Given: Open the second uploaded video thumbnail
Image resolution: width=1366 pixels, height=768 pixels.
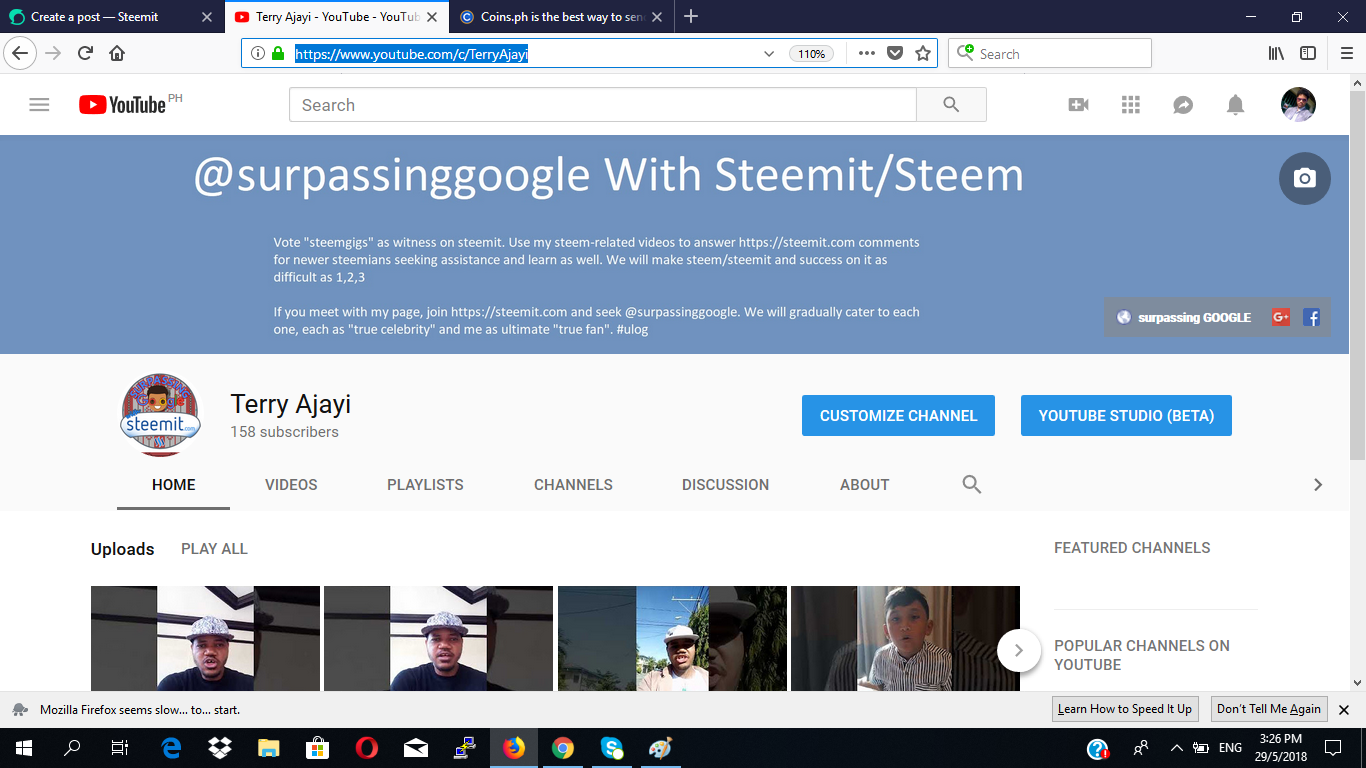Looking at the screenshot, I should click(x=438, y=638).
